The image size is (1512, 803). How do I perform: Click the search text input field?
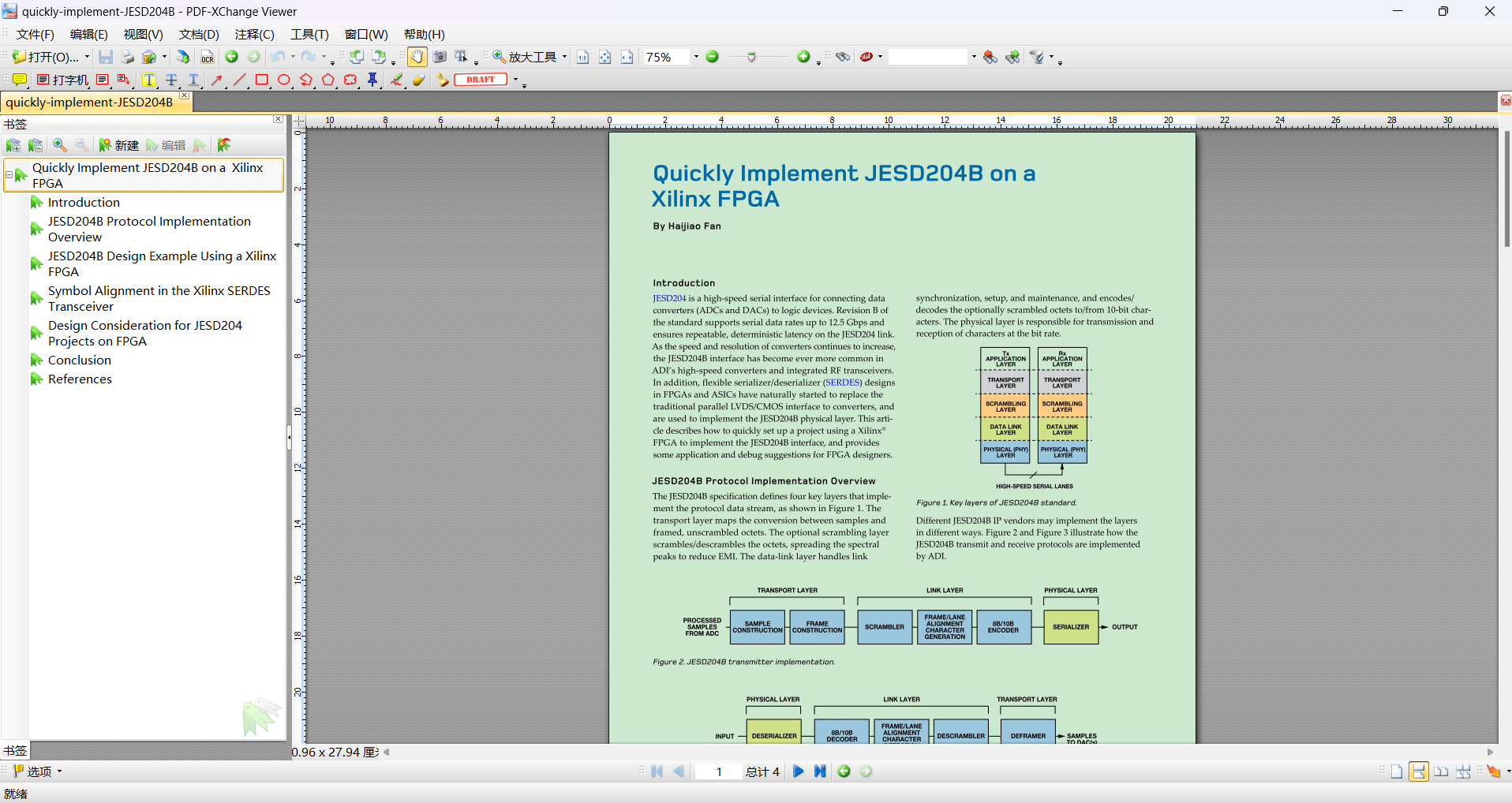(928, 57)
